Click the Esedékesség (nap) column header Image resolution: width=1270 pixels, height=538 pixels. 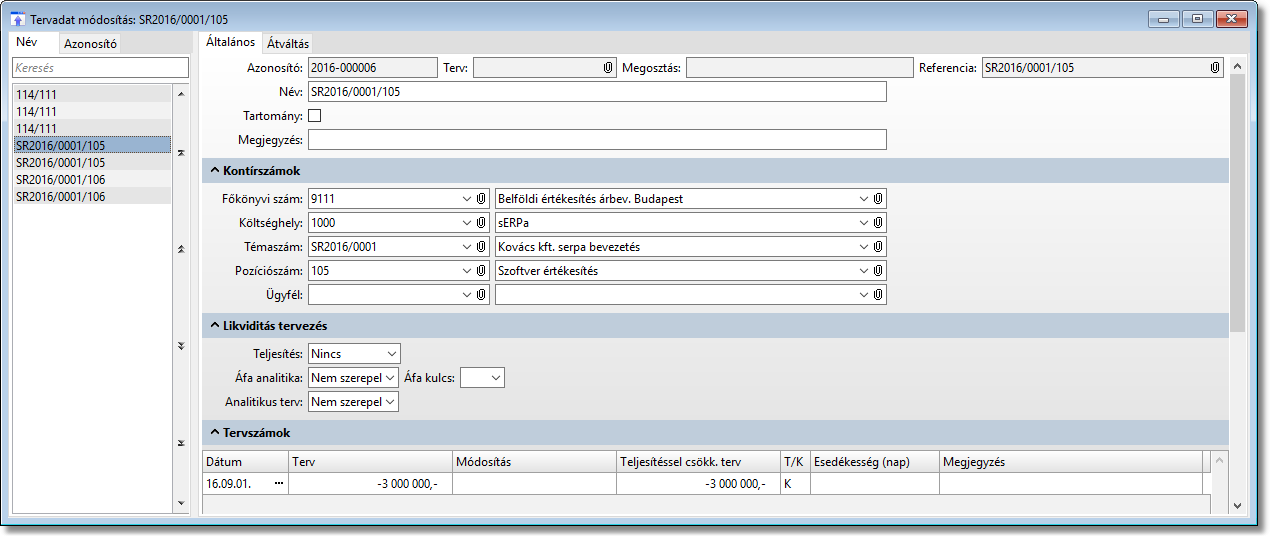click(874, 461)
